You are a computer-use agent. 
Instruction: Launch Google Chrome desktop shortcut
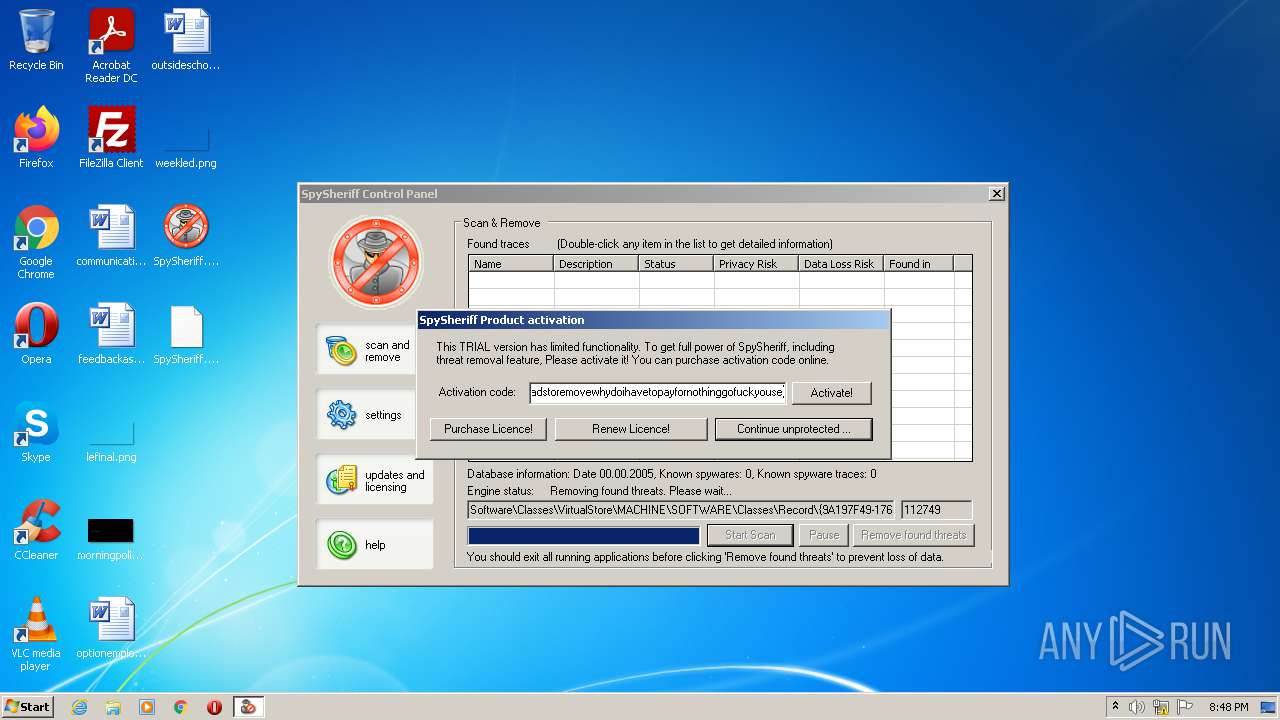36,242
